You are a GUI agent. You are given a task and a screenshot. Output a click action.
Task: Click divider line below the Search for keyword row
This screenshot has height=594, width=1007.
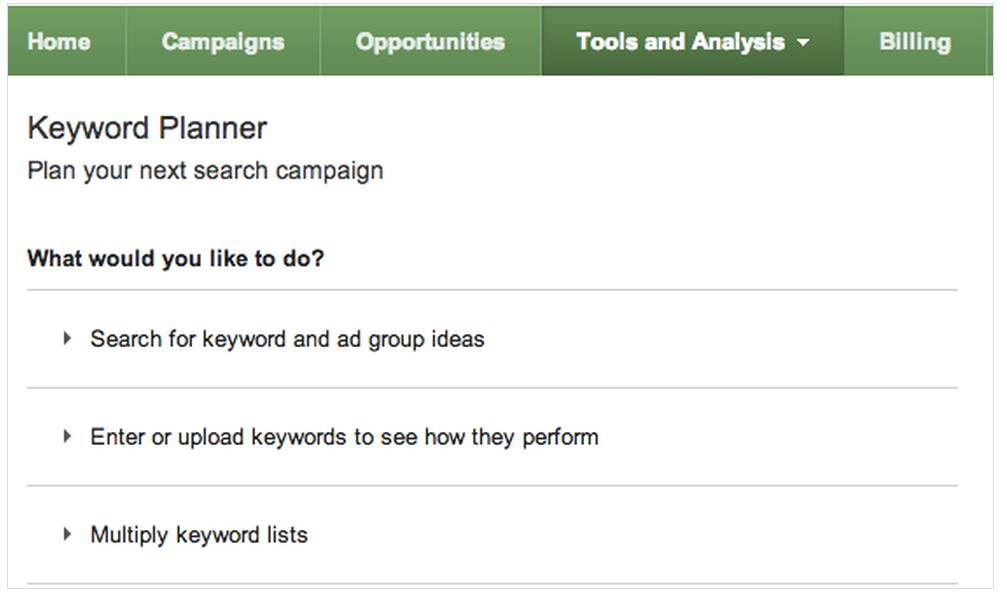tap(492, 387)
